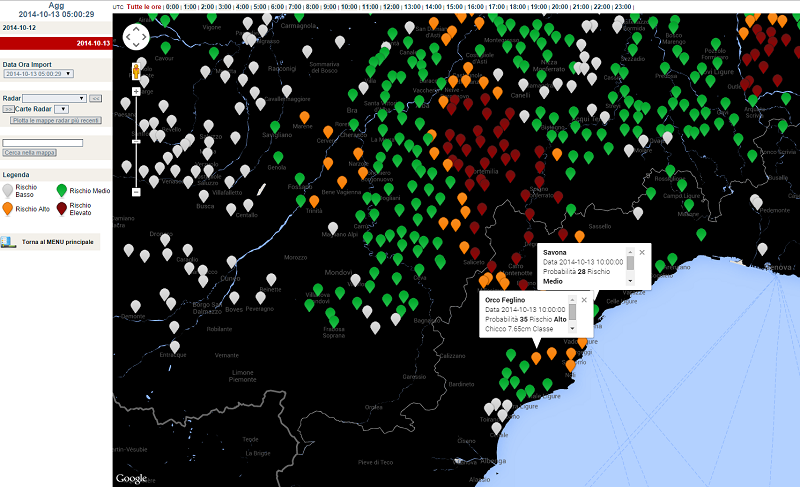Open the Carte Radar dropdown
The height and width of the screenshot is (487, 800).
(61, 109)
